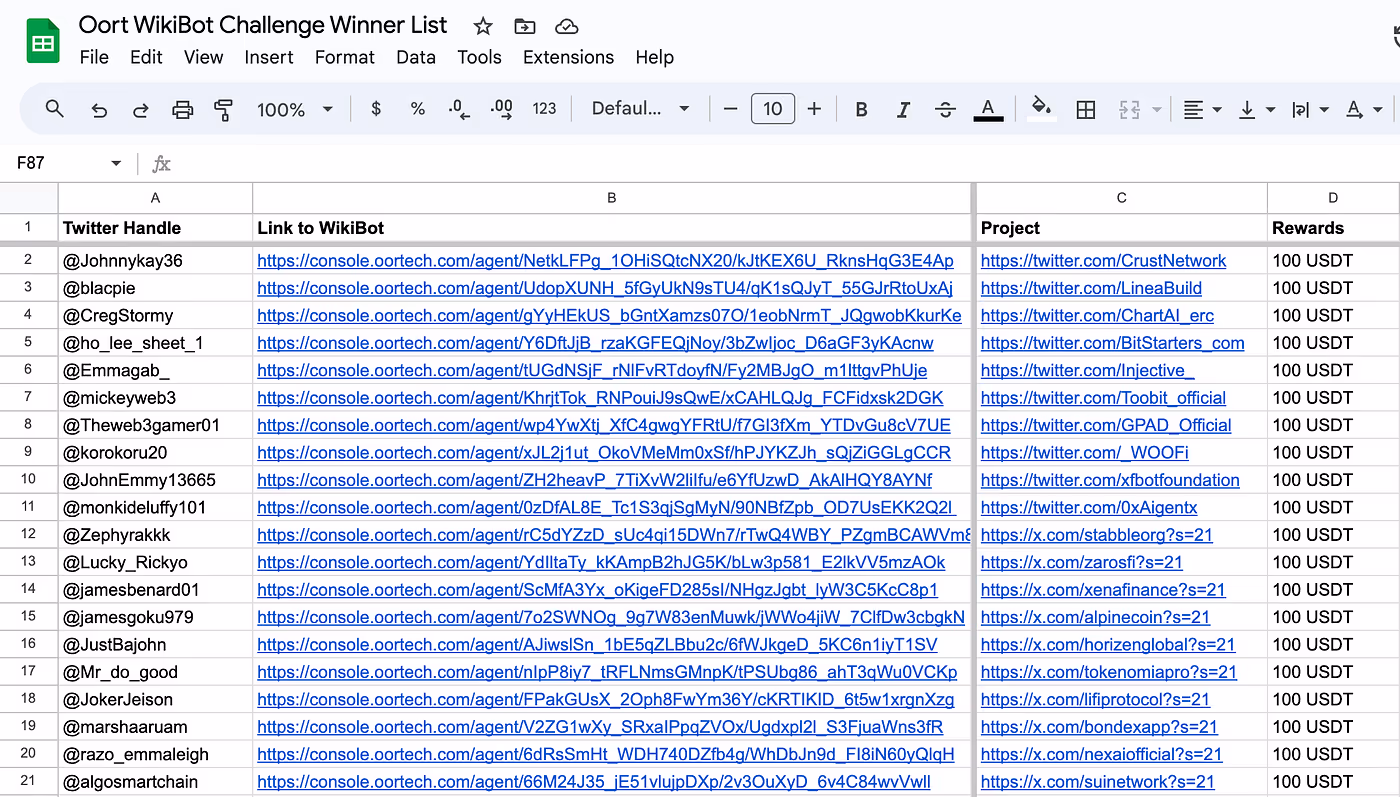Image resolution: width=1400 pixels, height=797 pixels.
Task: Select the Rewards header cell
Action: pos(1333,228)
